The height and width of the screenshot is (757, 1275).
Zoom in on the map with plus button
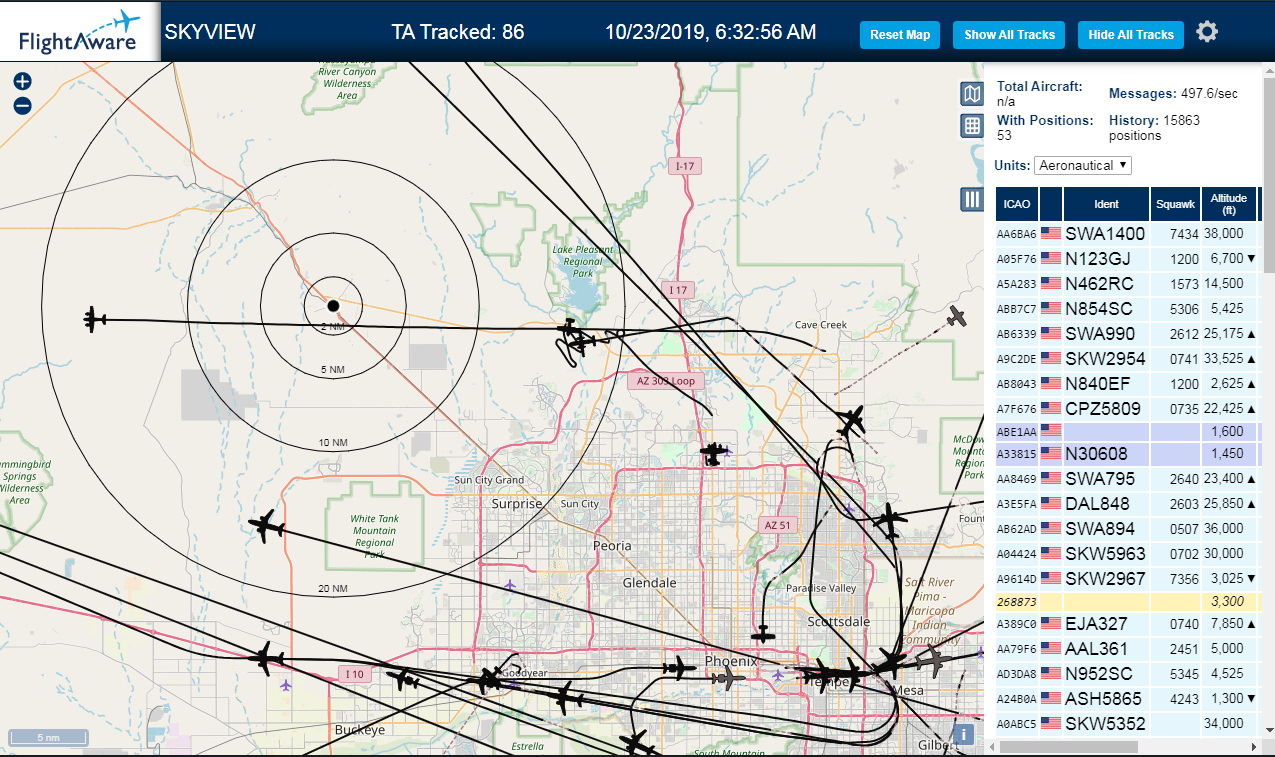(22, 82)
